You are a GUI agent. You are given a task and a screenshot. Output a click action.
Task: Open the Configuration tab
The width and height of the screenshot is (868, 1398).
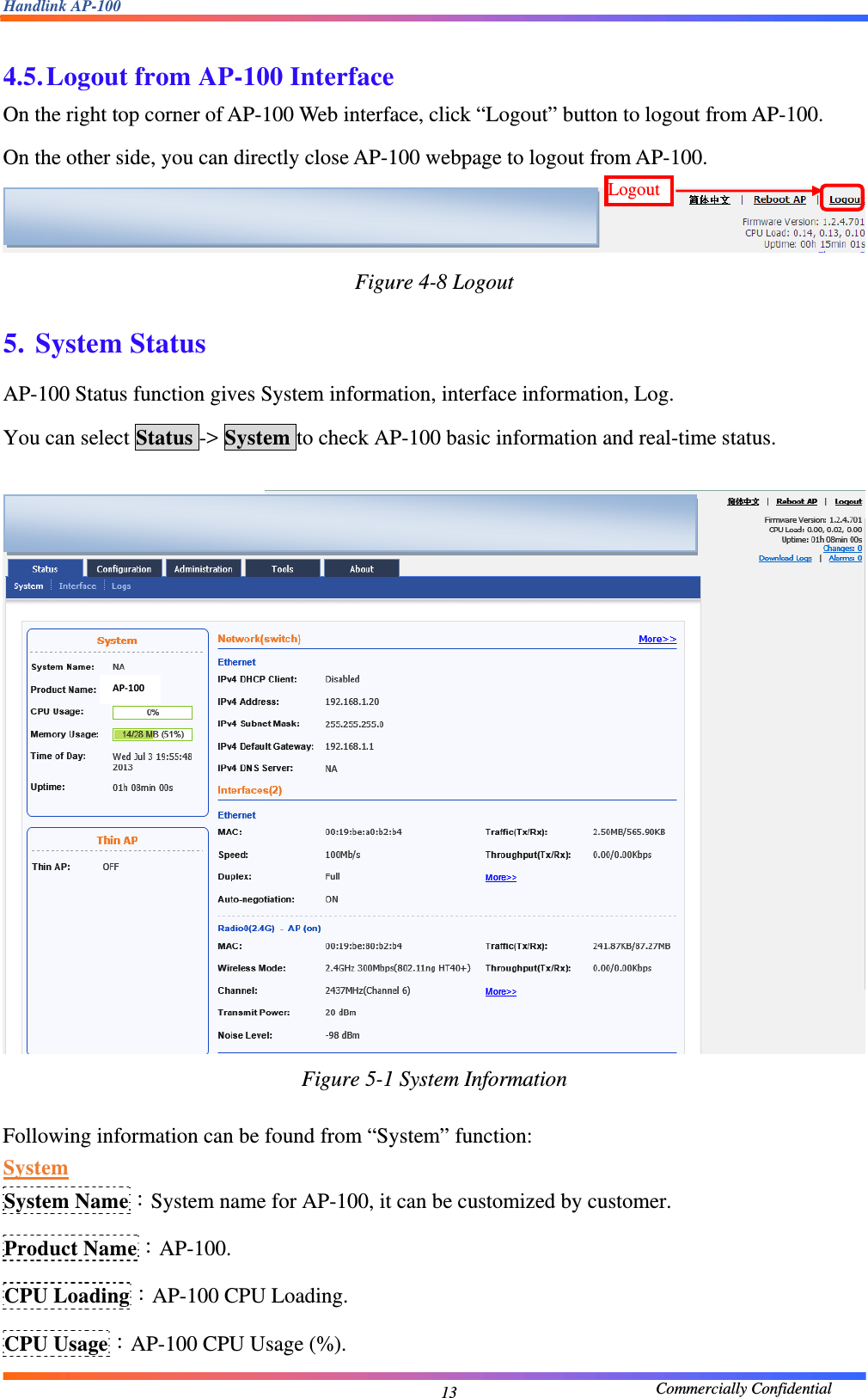point(124,568)
